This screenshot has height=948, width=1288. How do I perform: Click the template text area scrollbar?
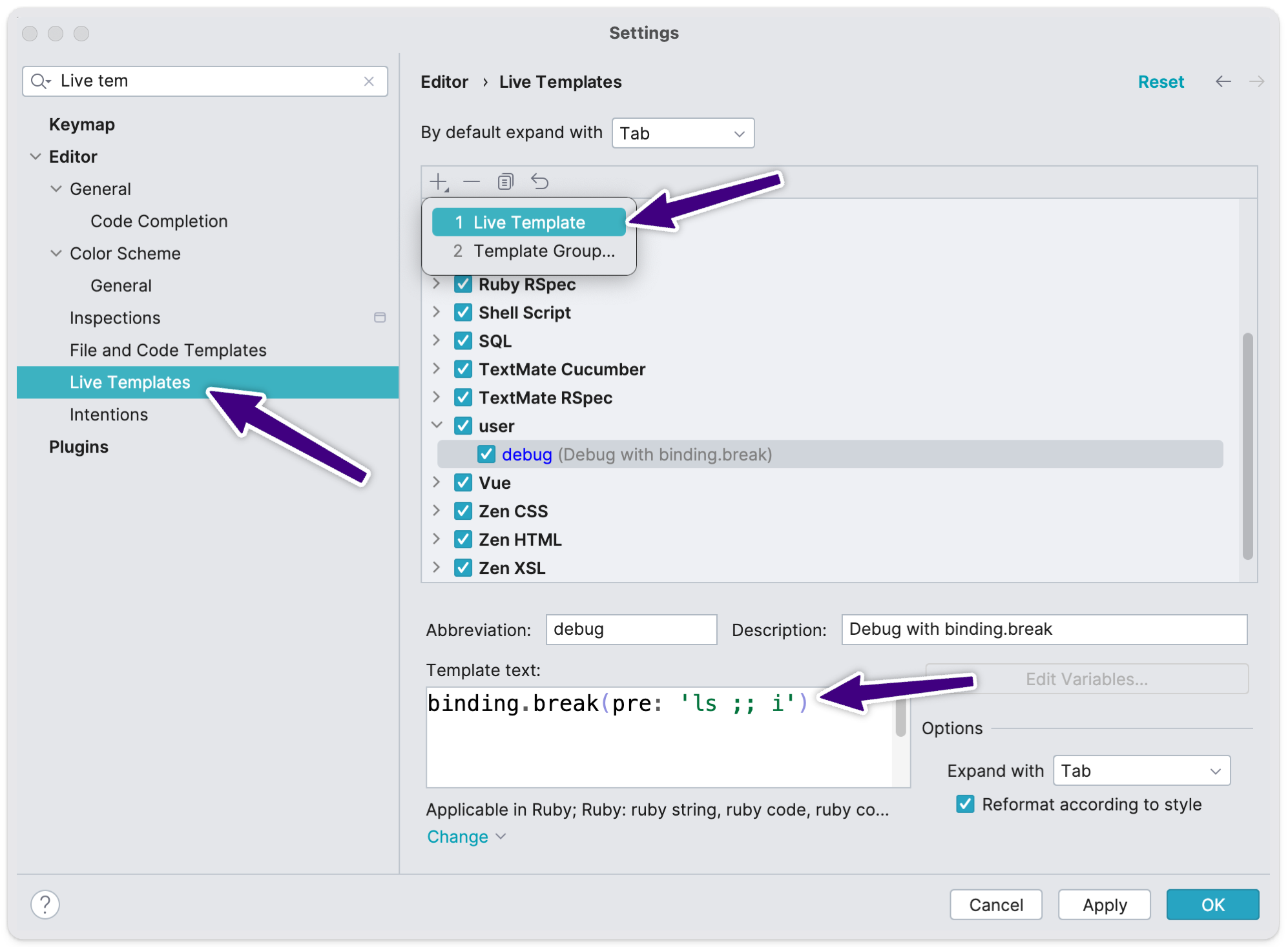coord(901,717)
